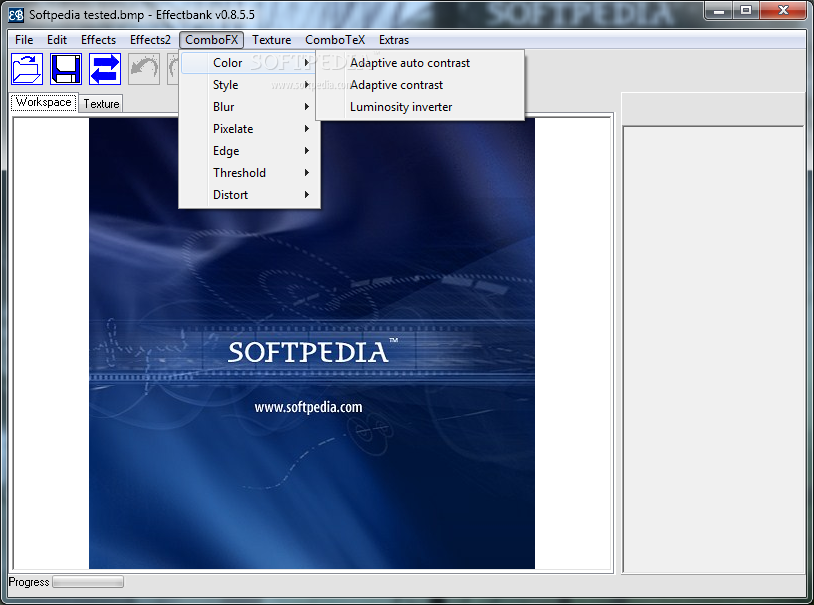Expand the Style submenu
This screenshot has width=814, height=605.
pyautogui.click(x=249, y=85)
